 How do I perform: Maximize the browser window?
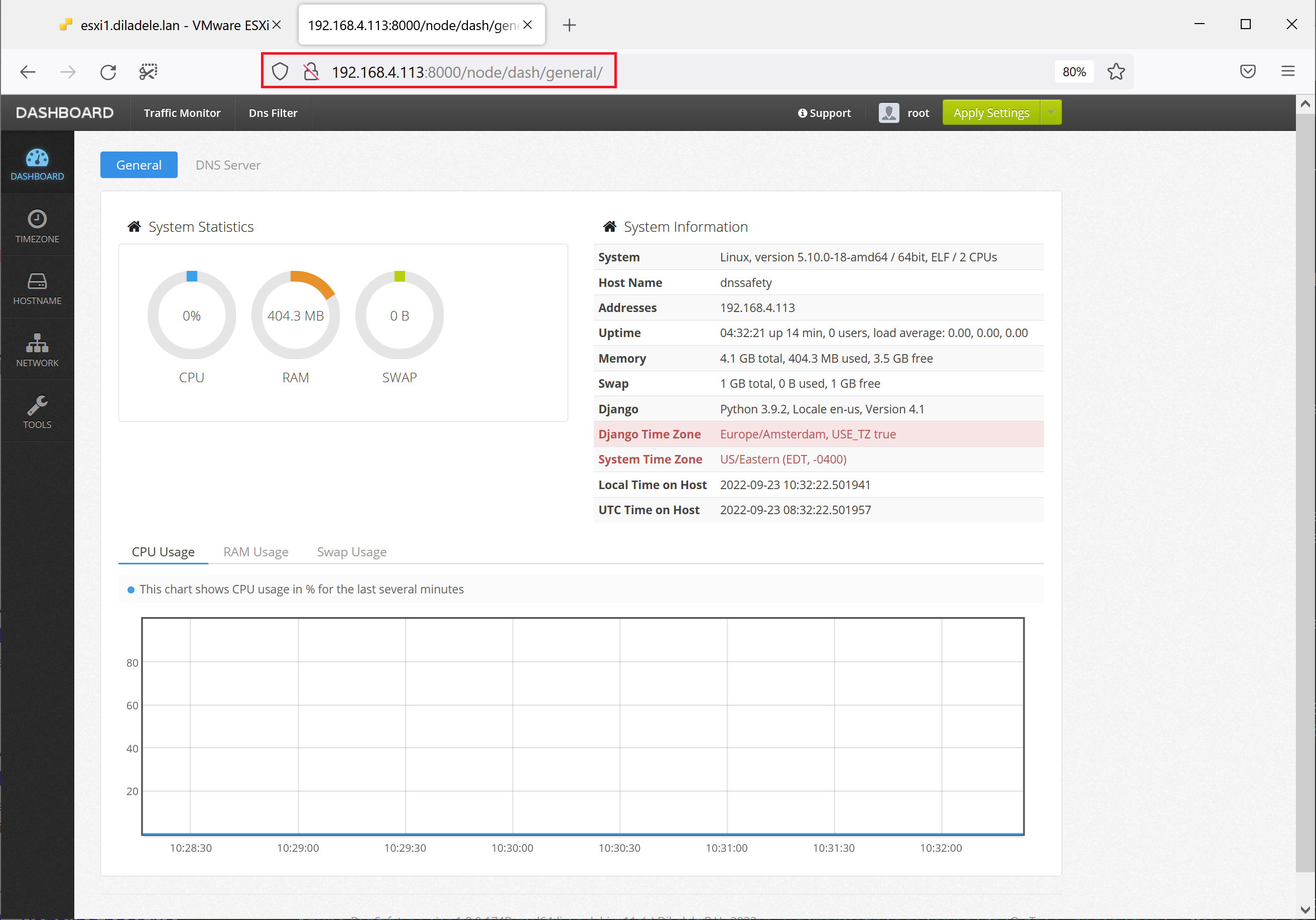tap(1245, 24)
